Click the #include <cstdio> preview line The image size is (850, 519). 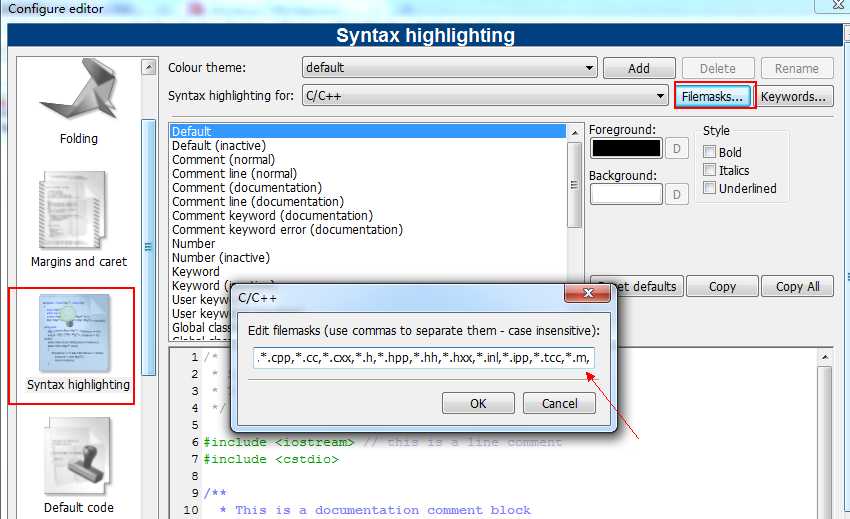(271, 459)
